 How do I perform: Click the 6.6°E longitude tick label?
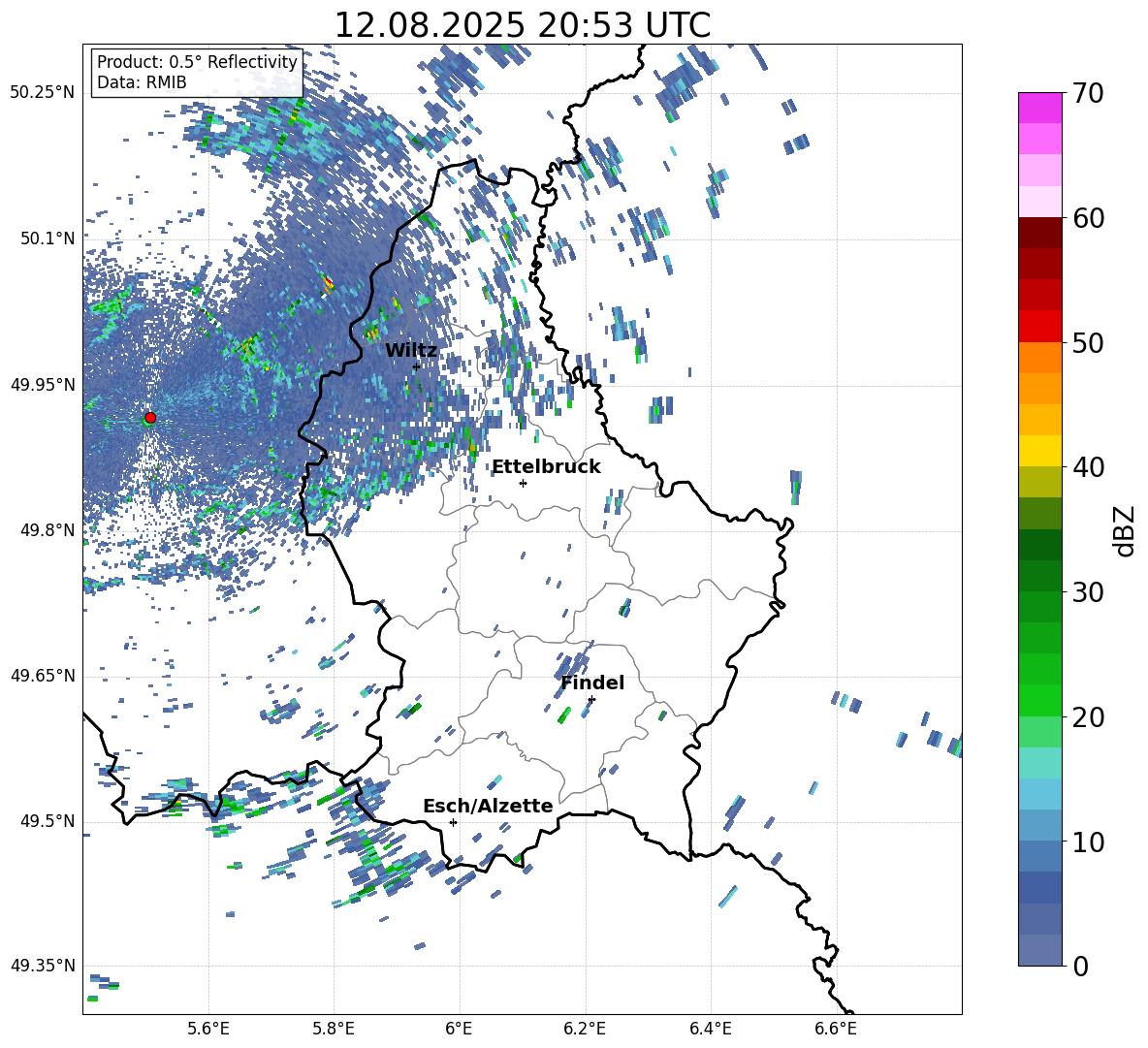(x=836, y=1029)
